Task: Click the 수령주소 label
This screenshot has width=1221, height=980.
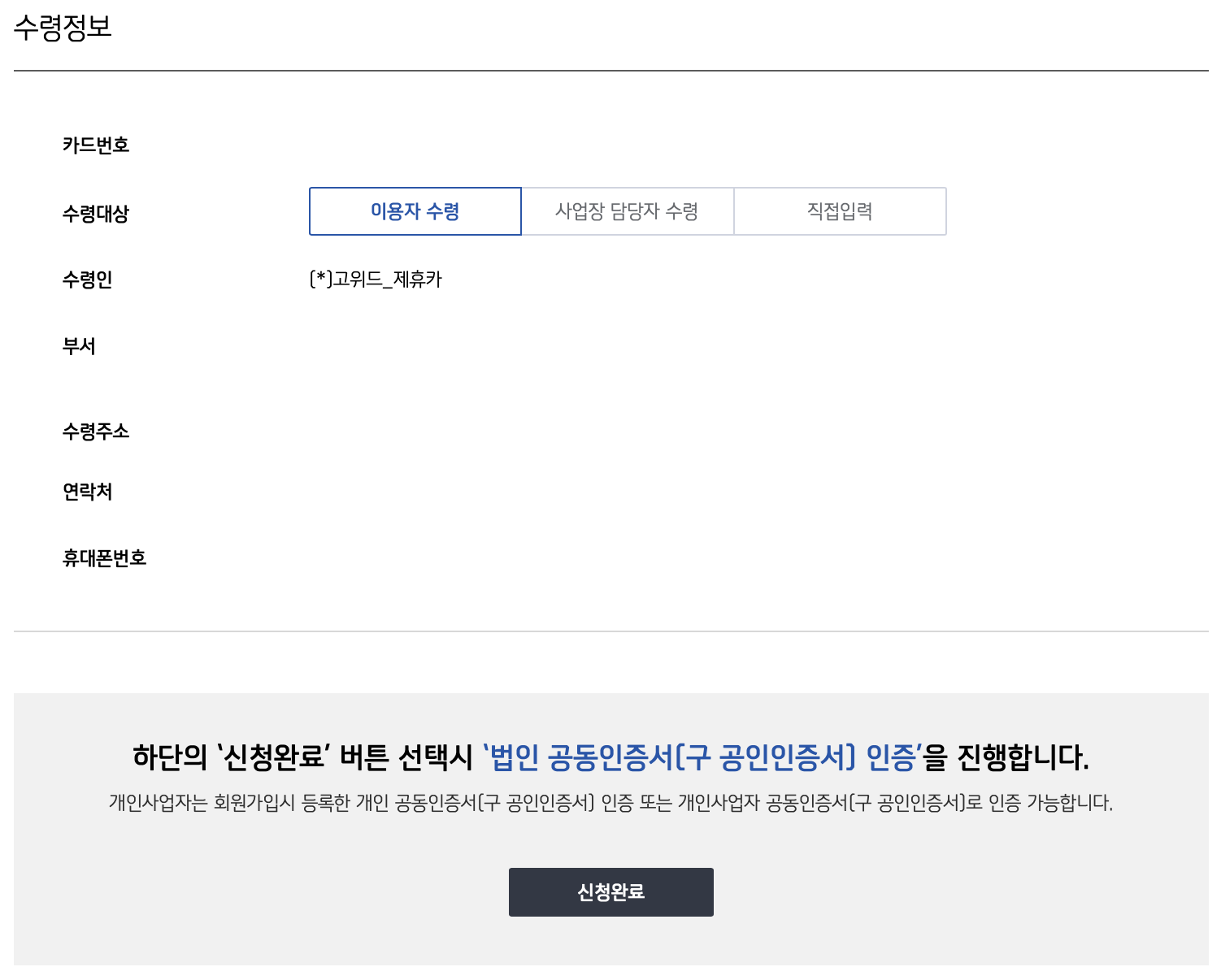Action: [96, 431]
